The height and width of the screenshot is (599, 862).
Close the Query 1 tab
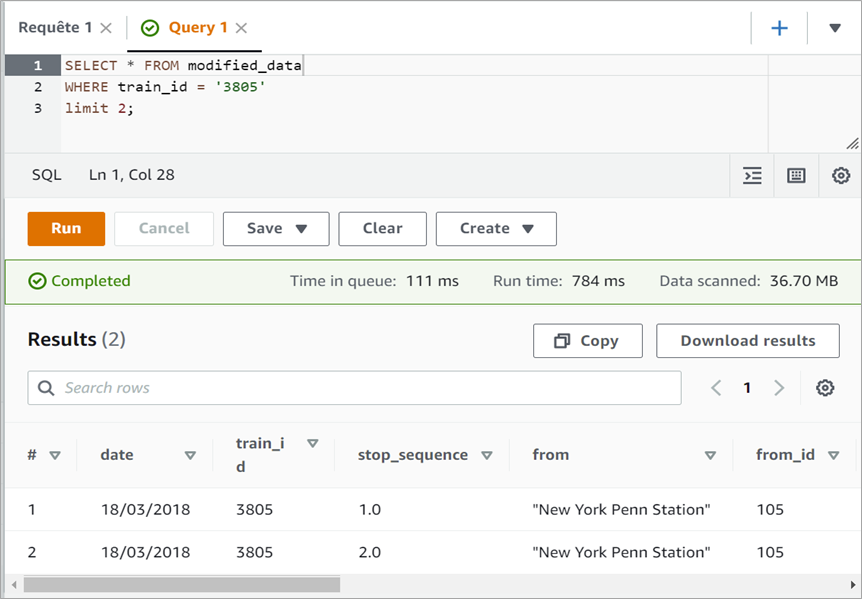click(241, 28)
